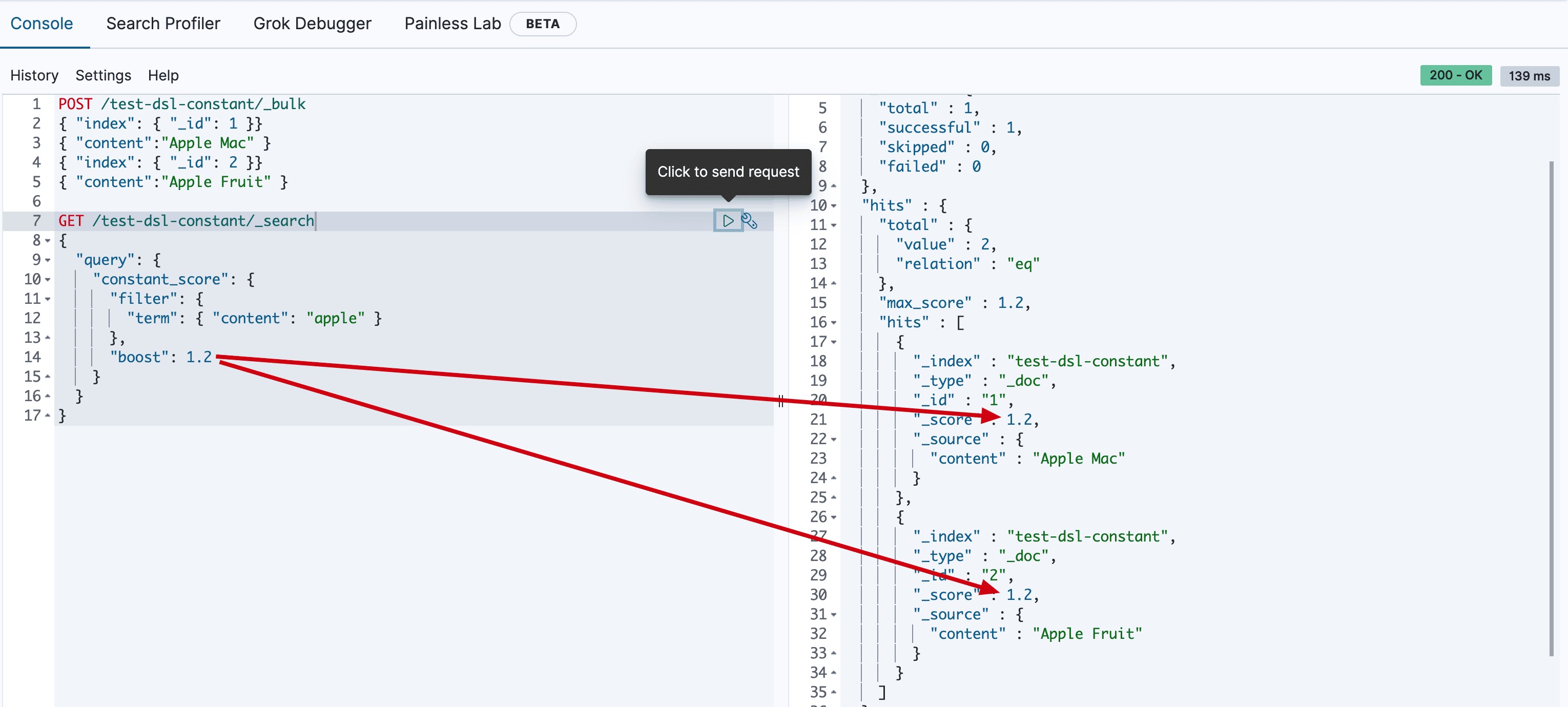The height and width of the screenshot is (707, 1568).
Task: Fold the filter block at line 11
Action: [x=48, y=299]
